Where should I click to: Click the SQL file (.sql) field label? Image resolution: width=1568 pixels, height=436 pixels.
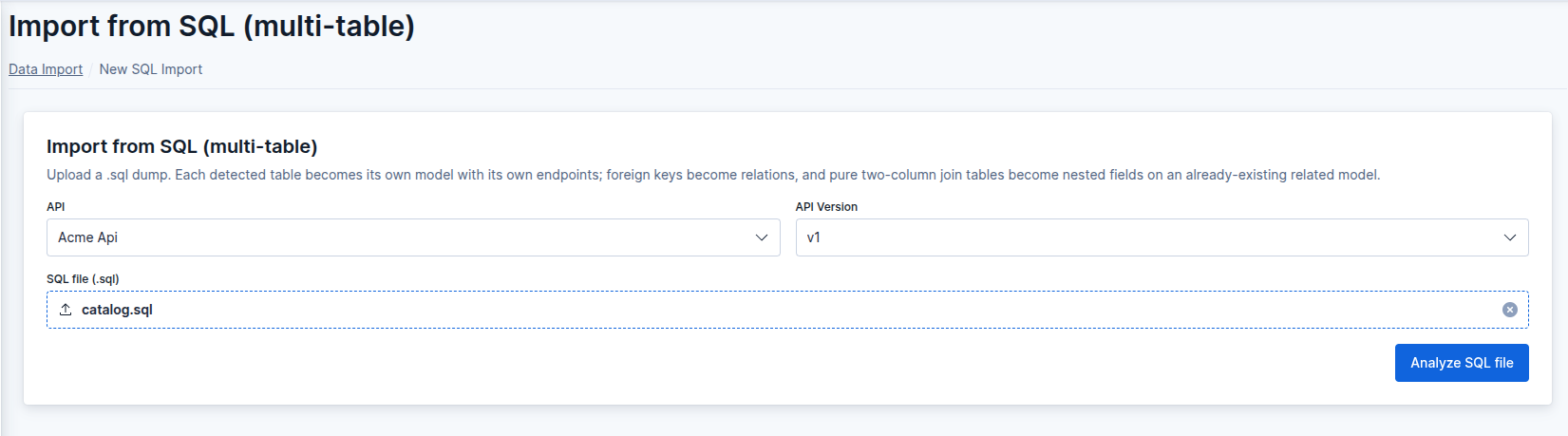[83, 279]
